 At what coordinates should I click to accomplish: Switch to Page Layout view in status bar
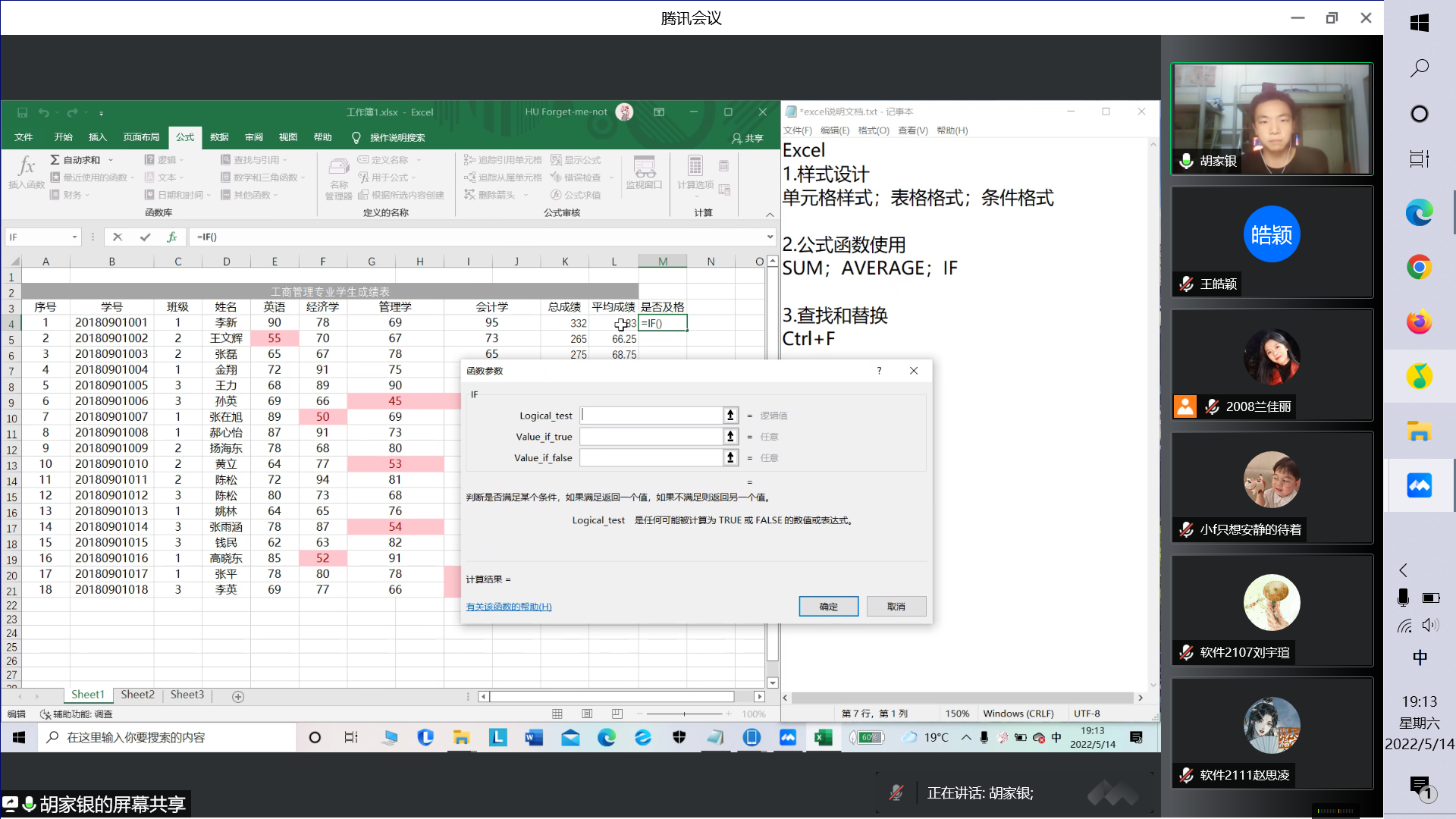(587, 714)
